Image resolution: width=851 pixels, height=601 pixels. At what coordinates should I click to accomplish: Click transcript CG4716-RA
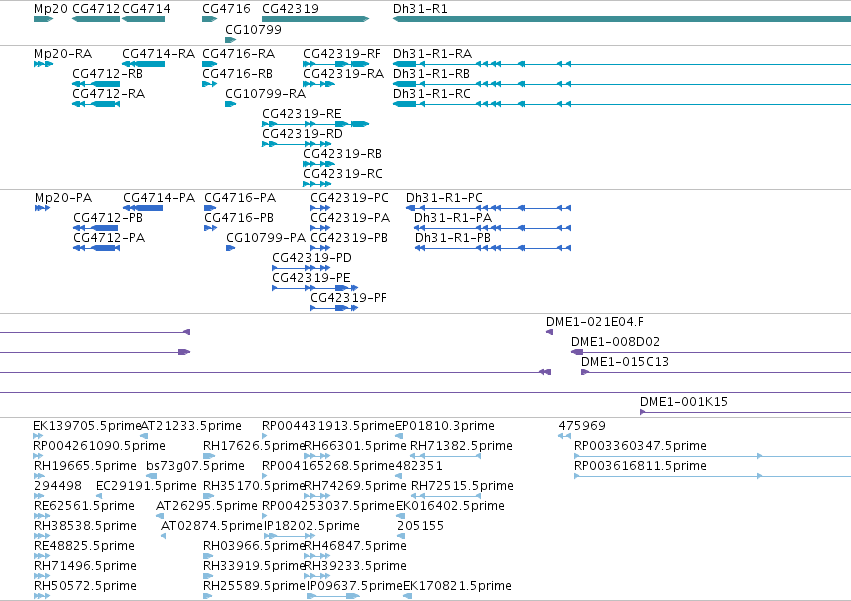coord(239,54)
